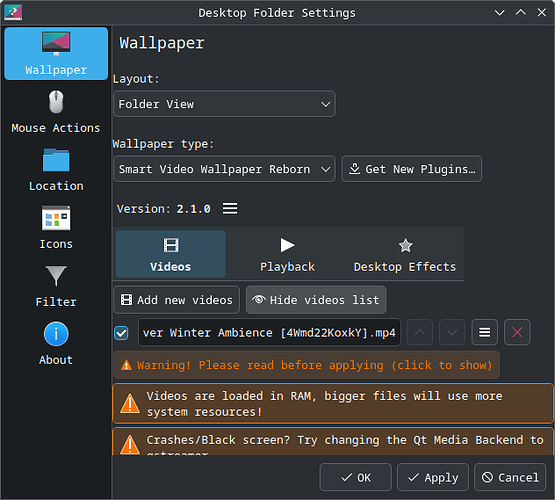This screenshot has width=555, height=500.
Task: Uncheck the Winter Ambience video checkbox
Action: pos(121,333)
